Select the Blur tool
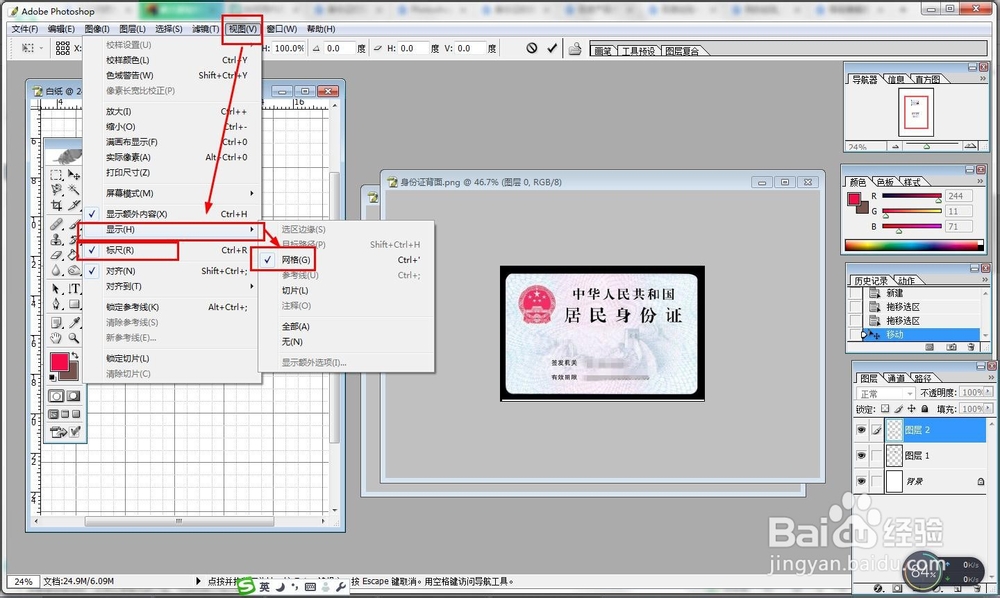Image resolution: width=1000 pixels, height=598 pixels. tap(56, 270)
